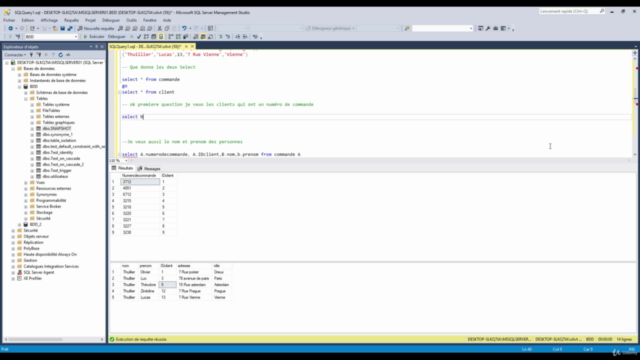The image size is (640, 360).
Task: Click the Nouvelle requête toolbar button
Action: click(96, 29)
